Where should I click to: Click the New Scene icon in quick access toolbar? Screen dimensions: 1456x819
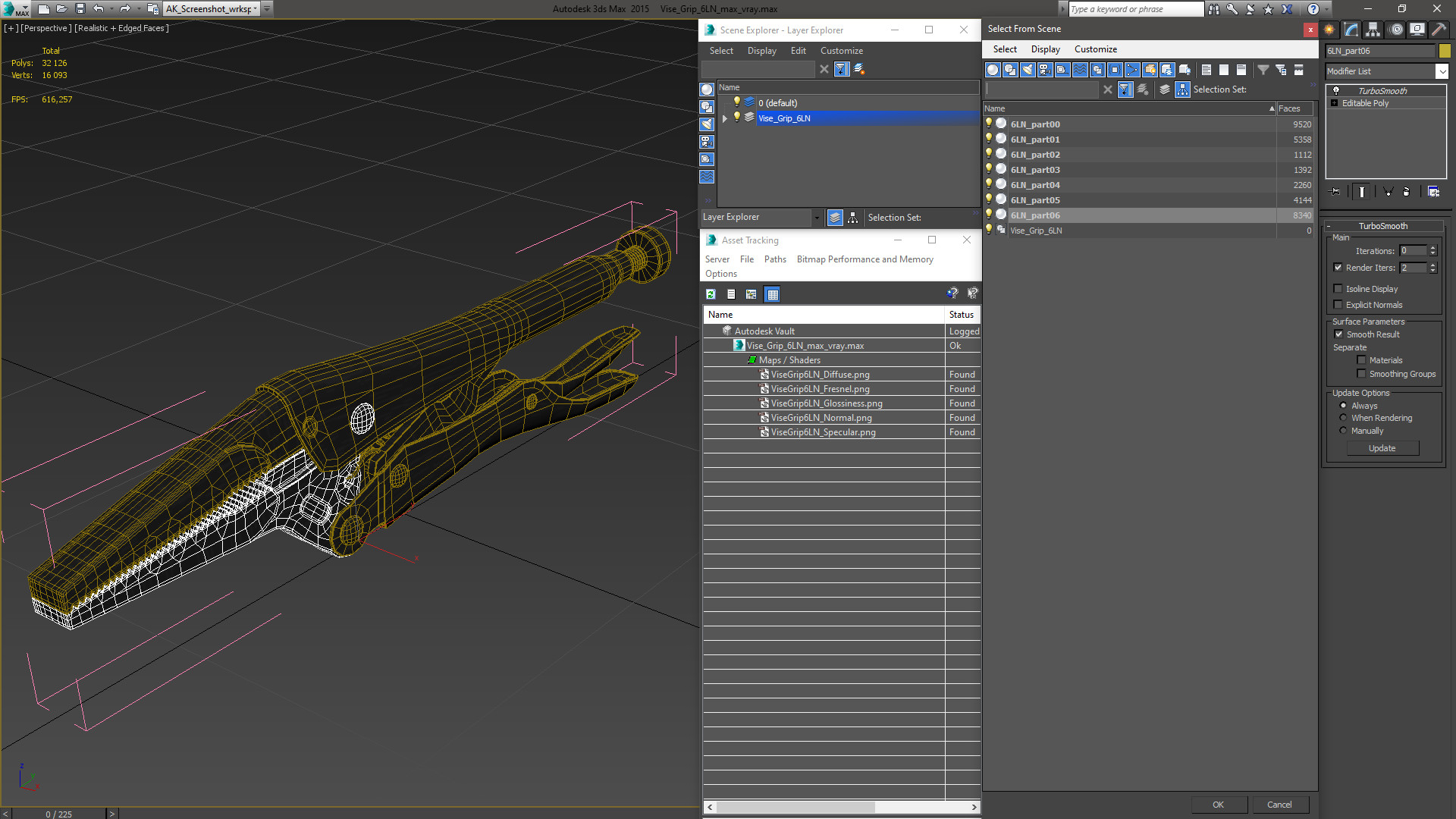pos(43,9)
